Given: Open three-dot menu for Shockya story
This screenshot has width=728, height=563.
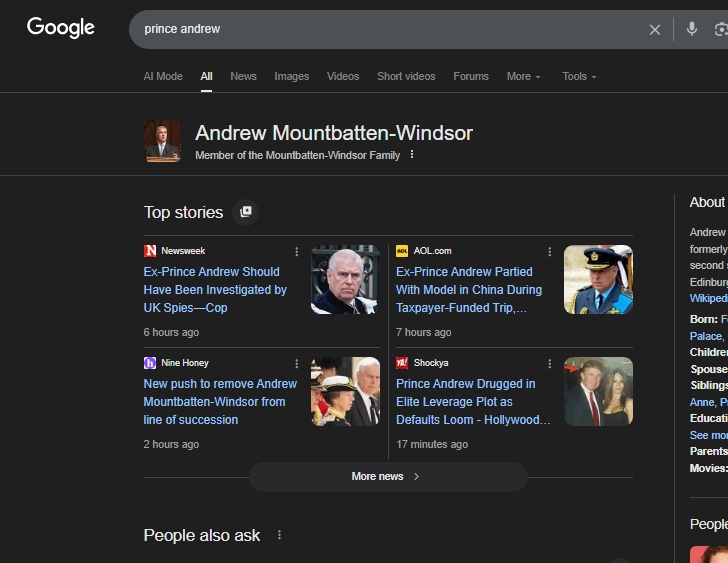Looking at the screenshot, I should click(549, 363).
